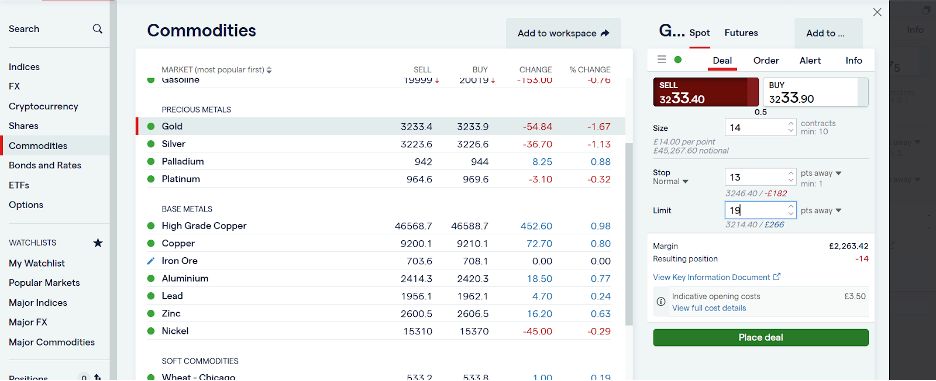Viewport: 936px width, 381px height.
Task: Open ETFs in the sidebar
Action: point(19,185)
